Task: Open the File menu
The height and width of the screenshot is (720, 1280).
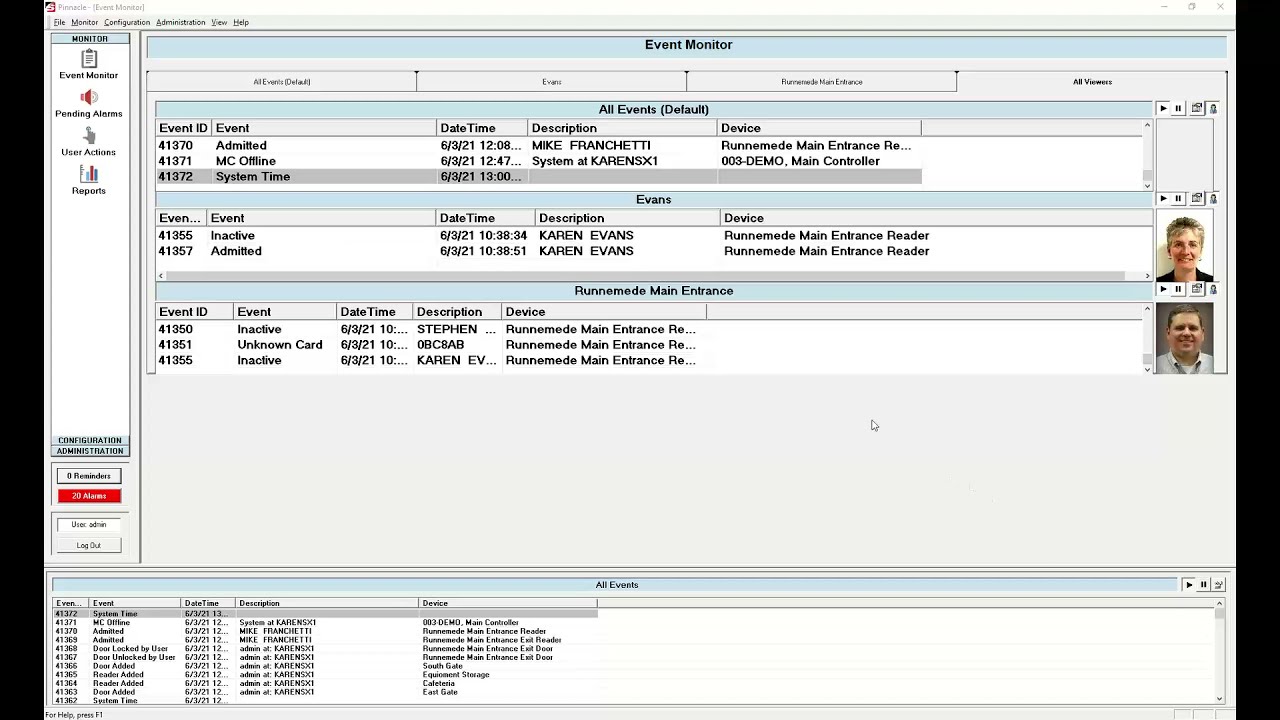Action: 60,22
